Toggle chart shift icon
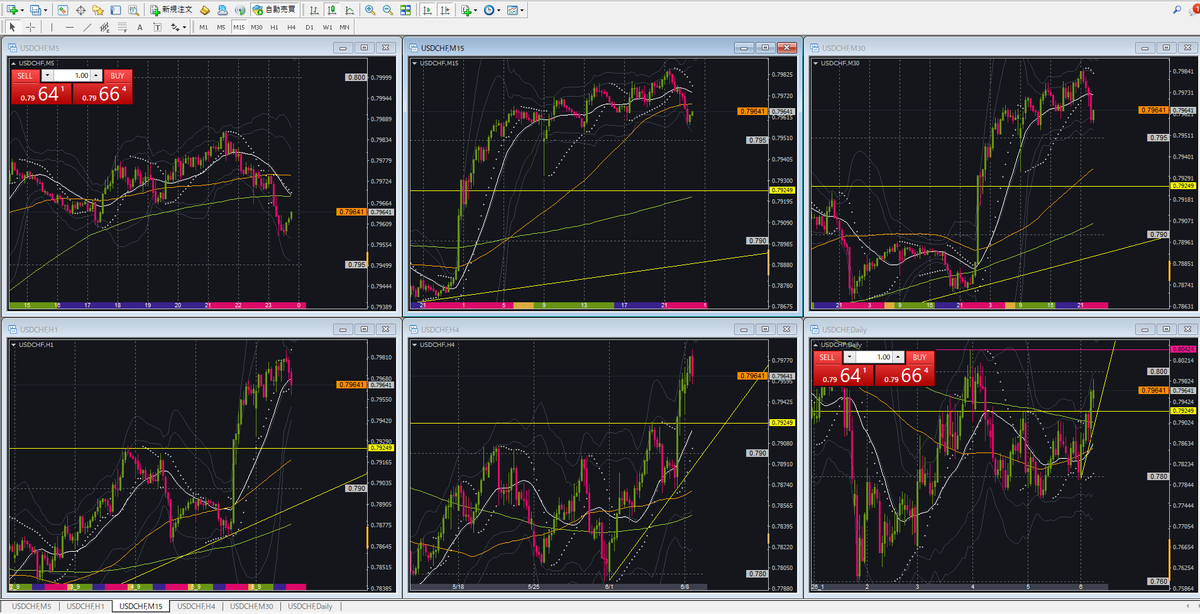This screenshot has width=1200, height=614. (444, 9)
